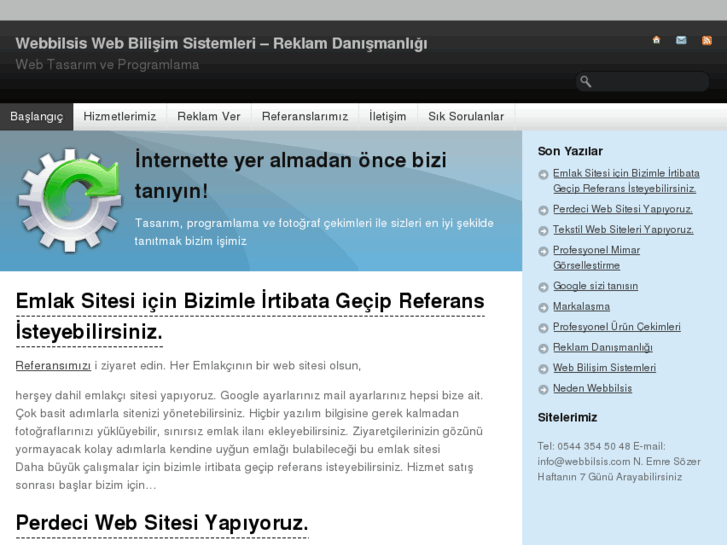
Task: Click bullet icon beside Profesyonel Ürün Çekimleri
Action: click(543, 328)
